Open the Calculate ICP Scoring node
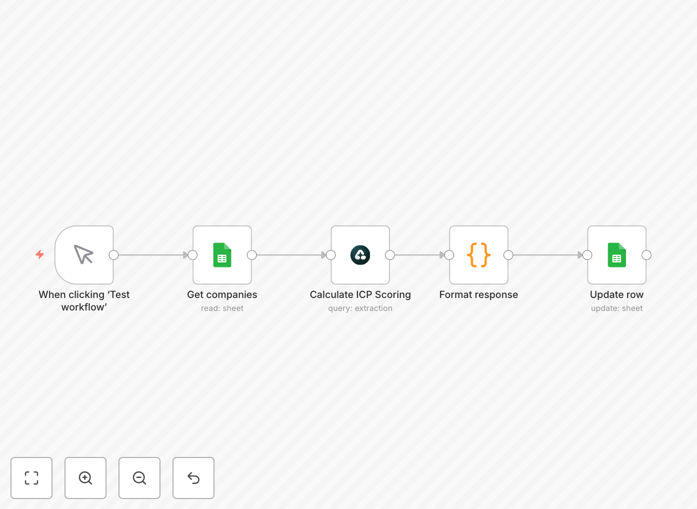This screenshot has width=697, height=509. (x=361, y=255)
